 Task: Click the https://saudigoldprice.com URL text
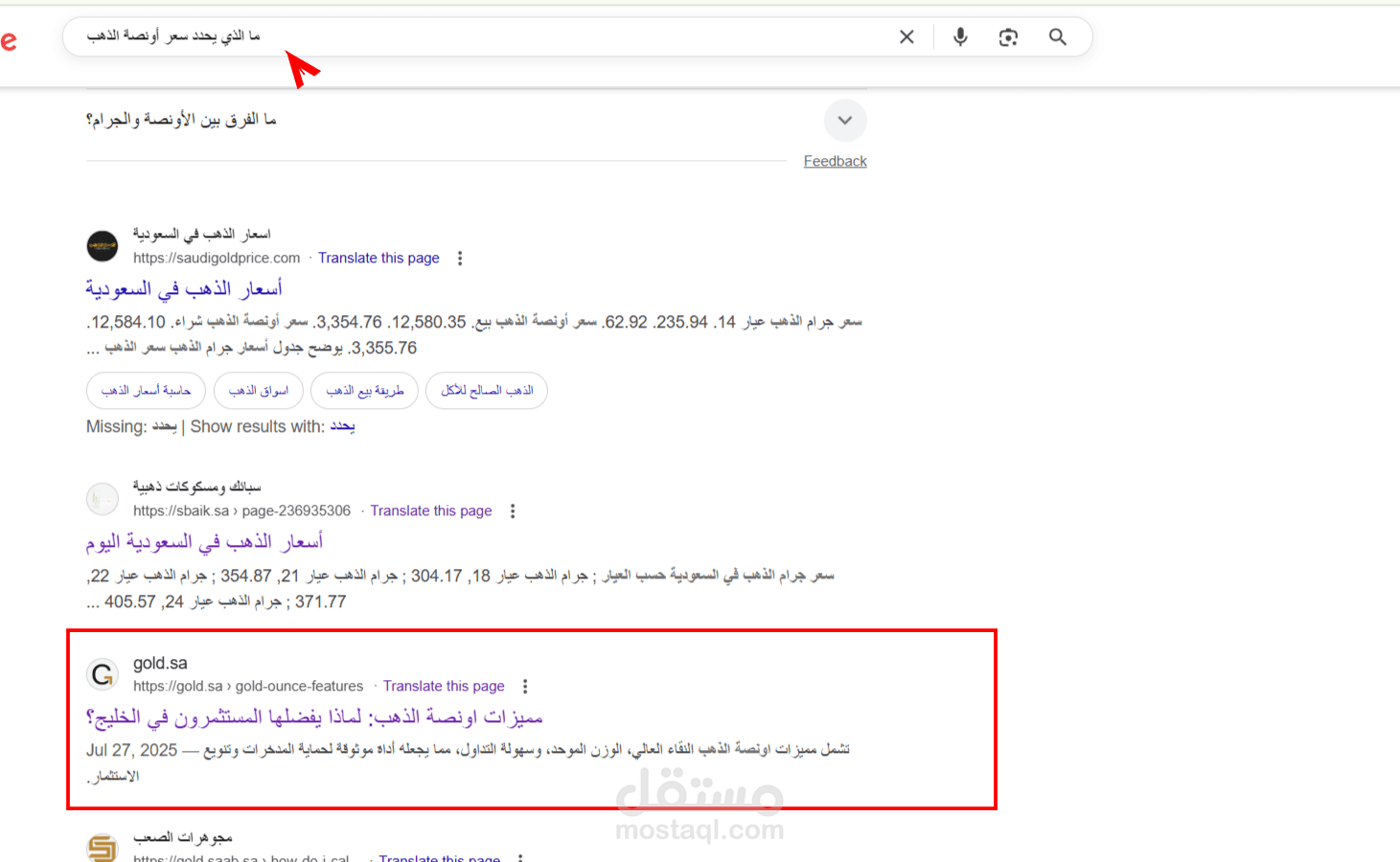(x=217, y=258)
